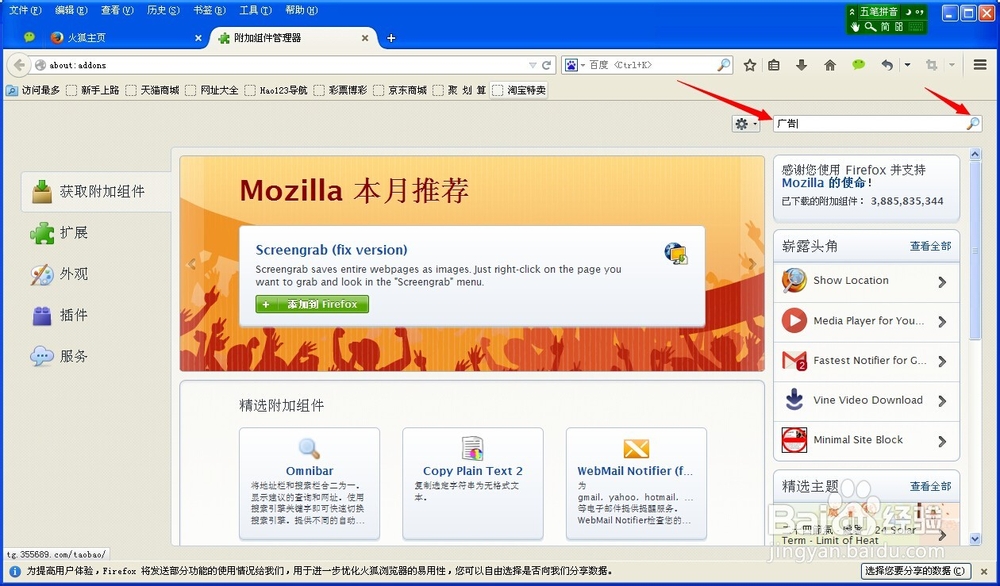Image resolution: width=1000 pixels, height=586 pixels.
Task: Click 查看全部 next to 精选主题
Action: tap(930, 487)
